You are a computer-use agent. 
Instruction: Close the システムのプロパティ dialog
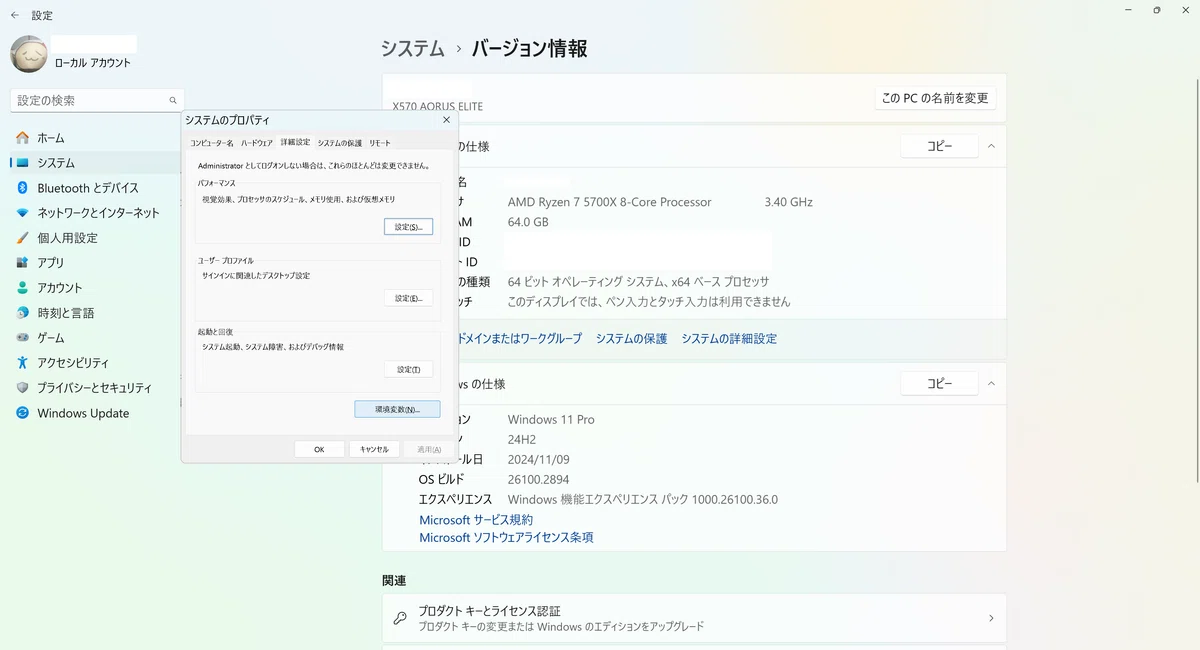point(446,120)
